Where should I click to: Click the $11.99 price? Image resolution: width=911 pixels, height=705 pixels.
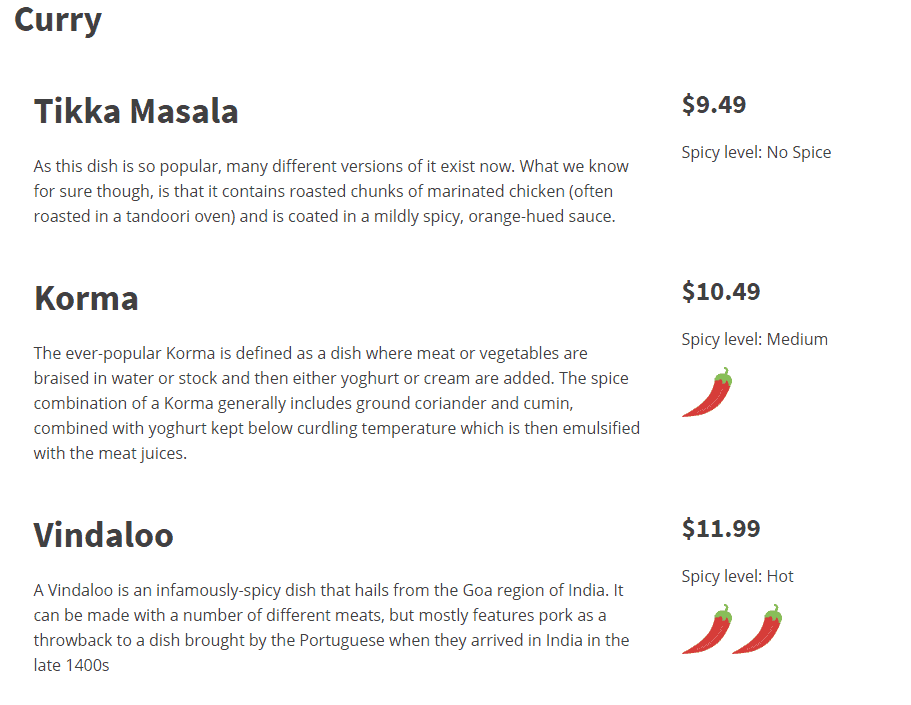coord(720,529)
